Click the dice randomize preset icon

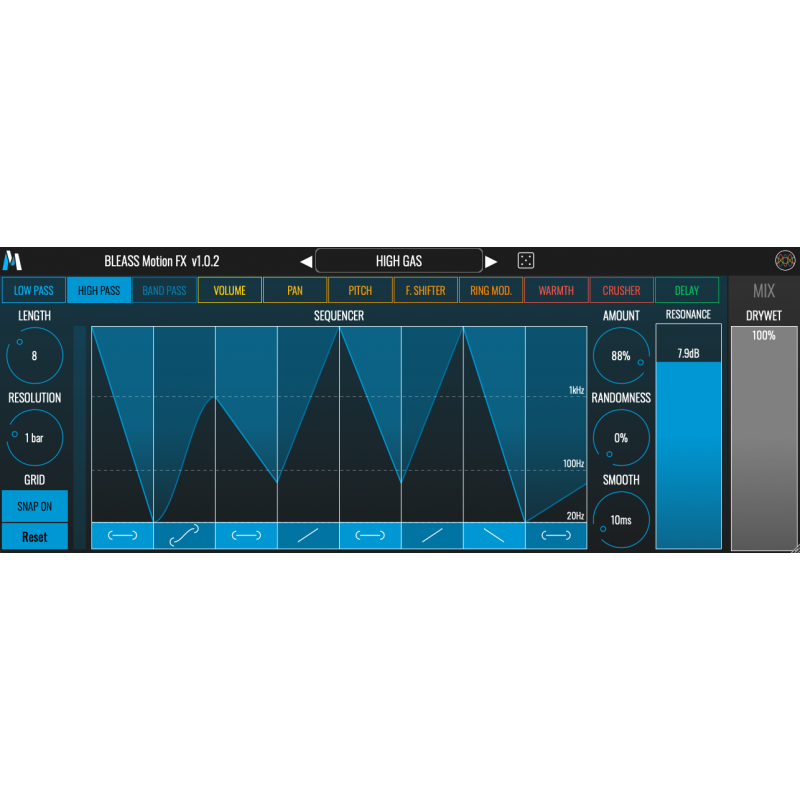526,261
